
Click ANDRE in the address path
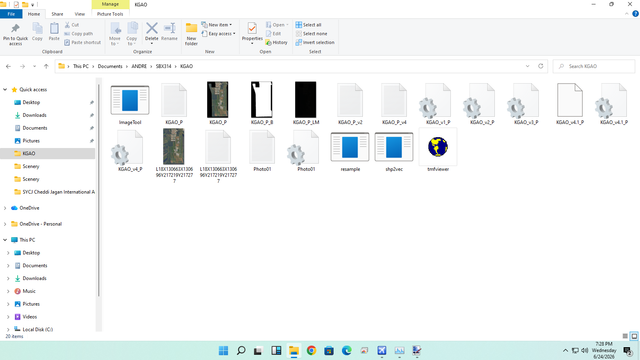click(139, 66)
